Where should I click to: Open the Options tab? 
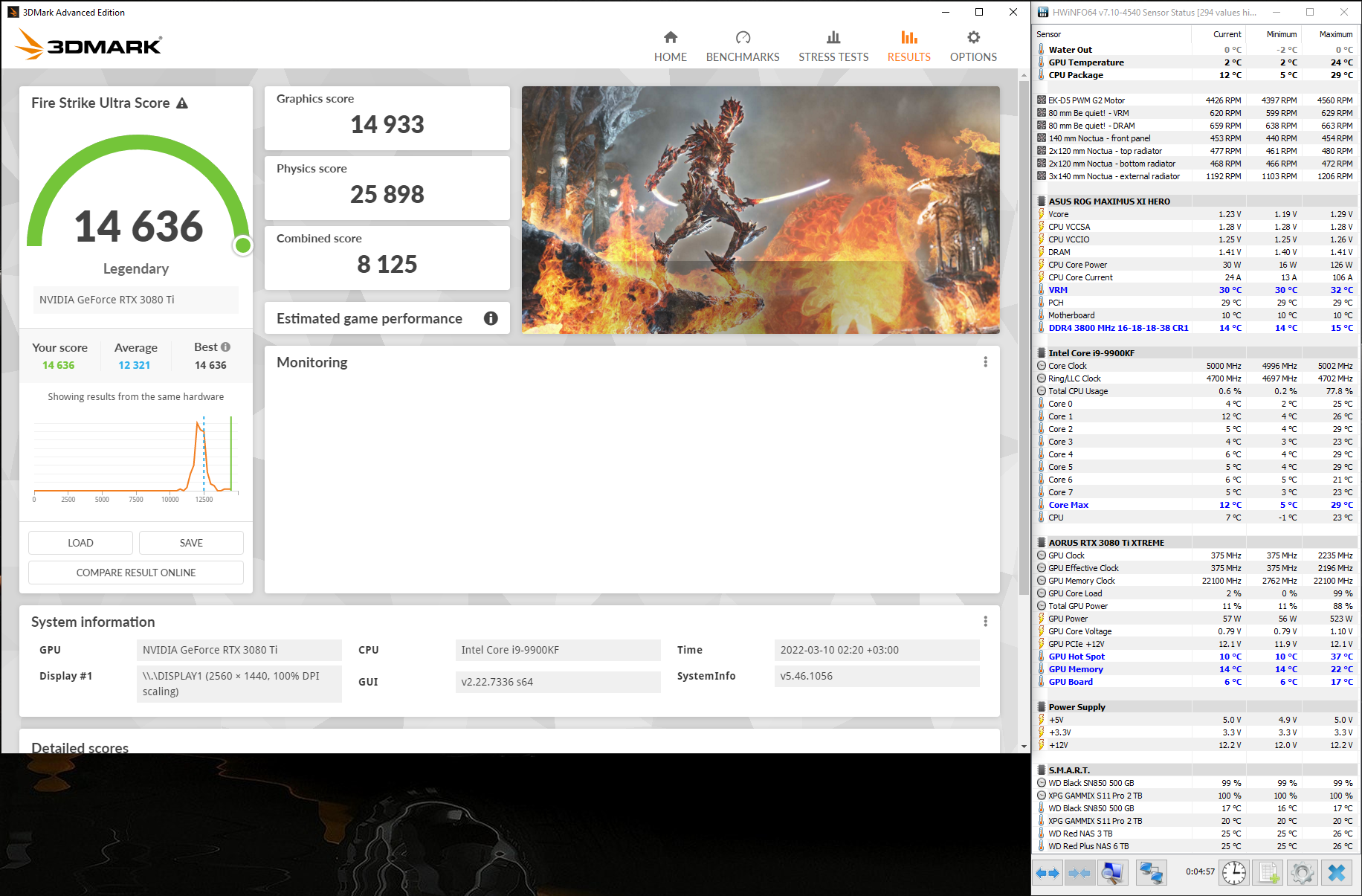point(973,47)
